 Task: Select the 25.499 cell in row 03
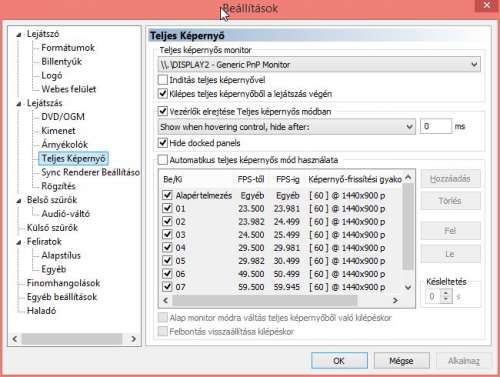coord(287,235)
